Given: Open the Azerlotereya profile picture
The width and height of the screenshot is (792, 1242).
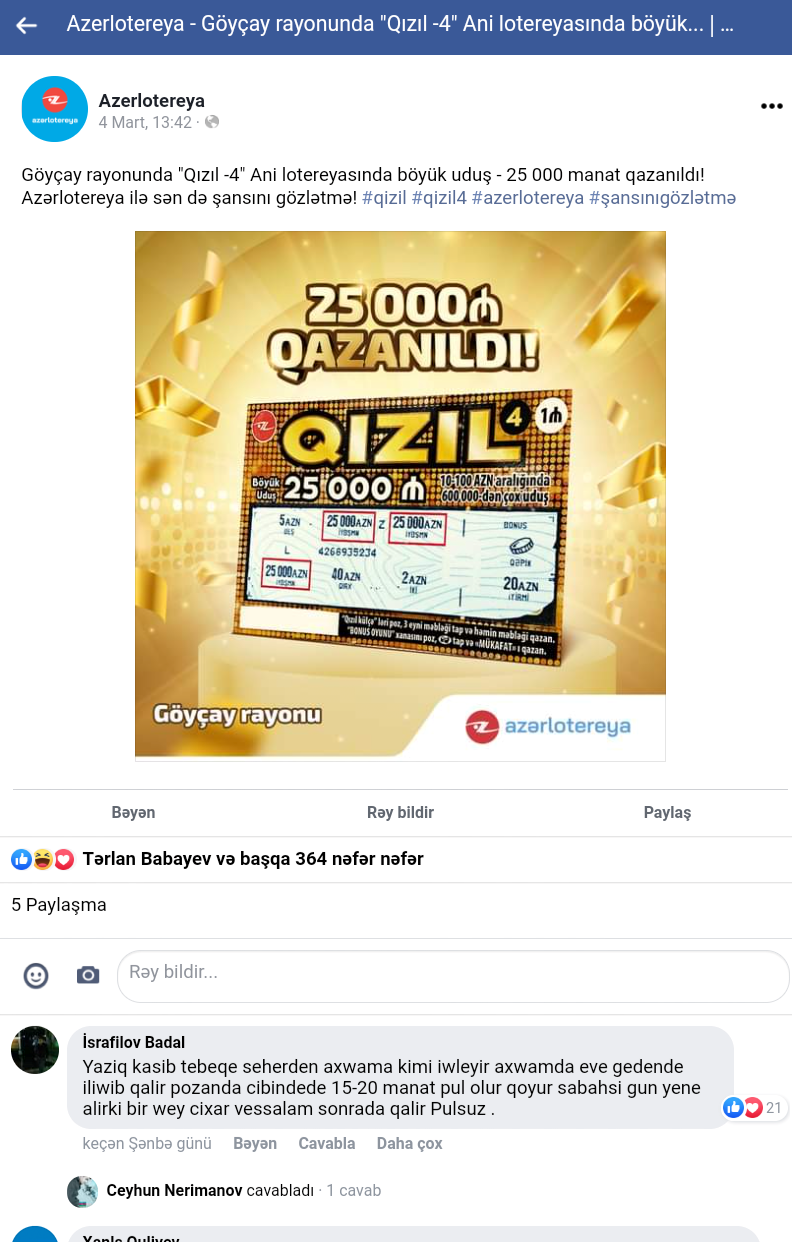Looking at the screenshot, I should click(x=55, y=109).
